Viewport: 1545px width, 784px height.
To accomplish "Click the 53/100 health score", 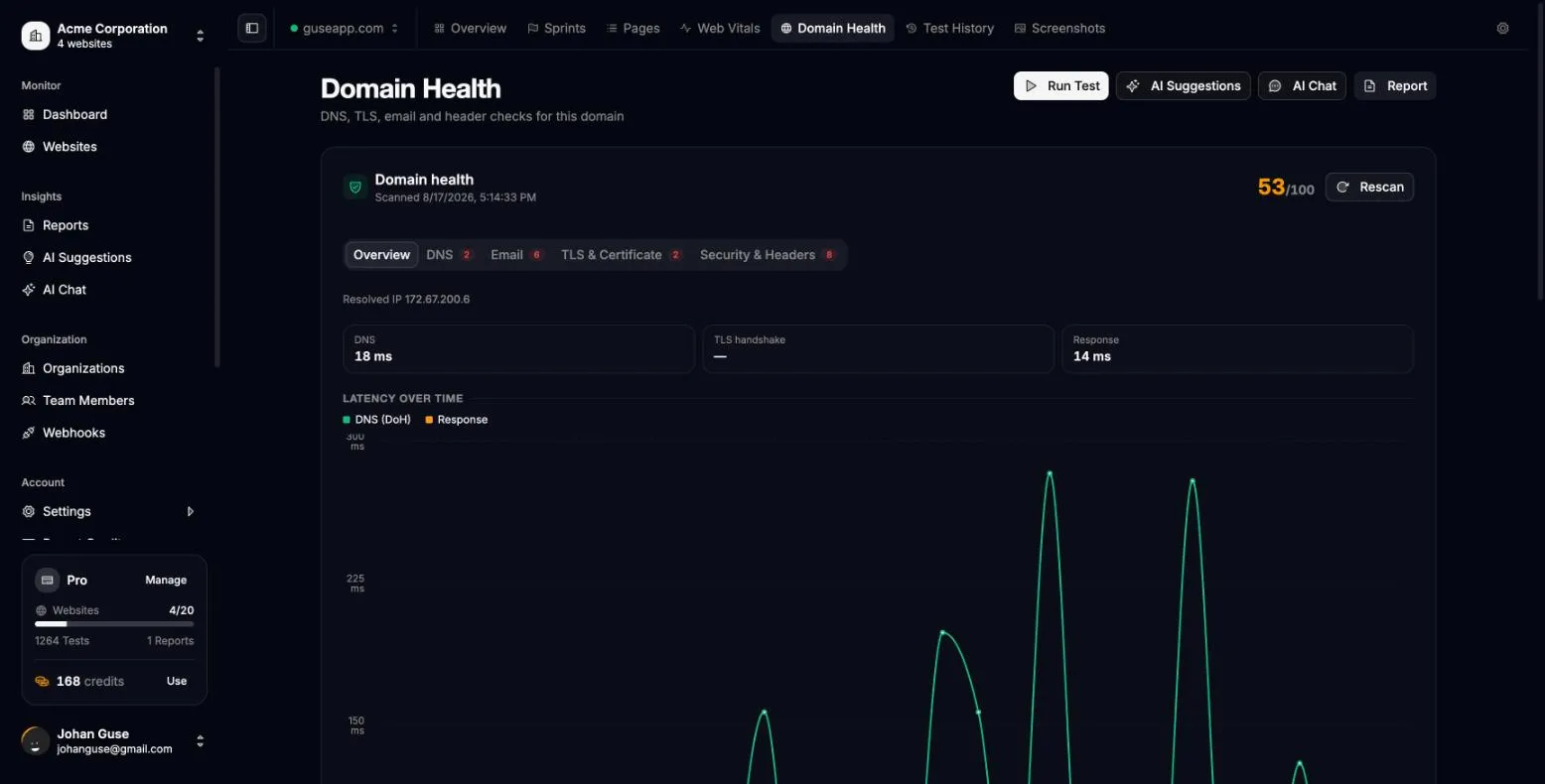I will pyautogui.click(x=1286, y=187).
